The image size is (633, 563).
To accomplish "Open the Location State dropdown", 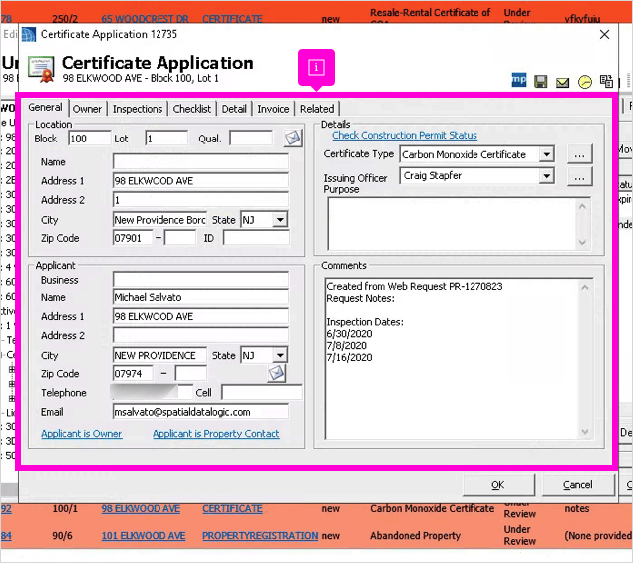I will click(x=280, y=220).
